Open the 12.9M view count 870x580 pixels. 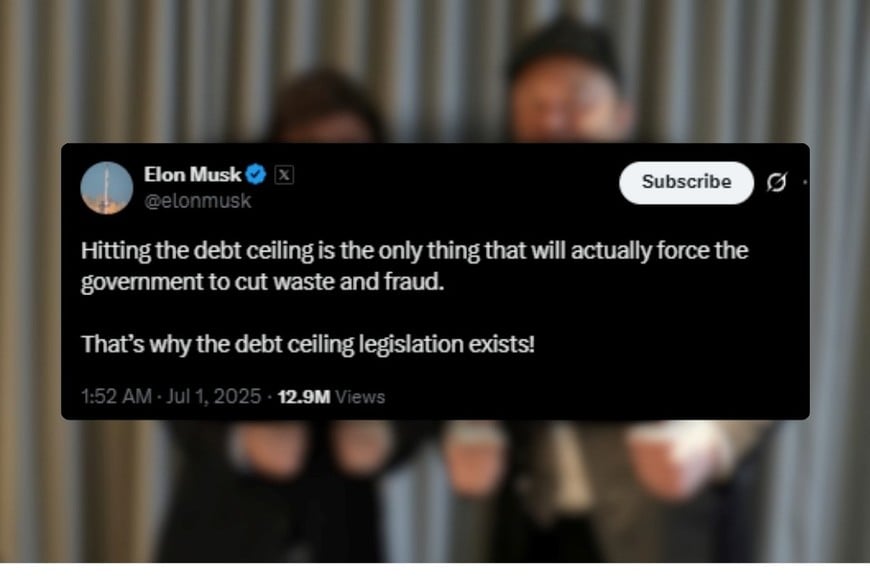[304, 397]
